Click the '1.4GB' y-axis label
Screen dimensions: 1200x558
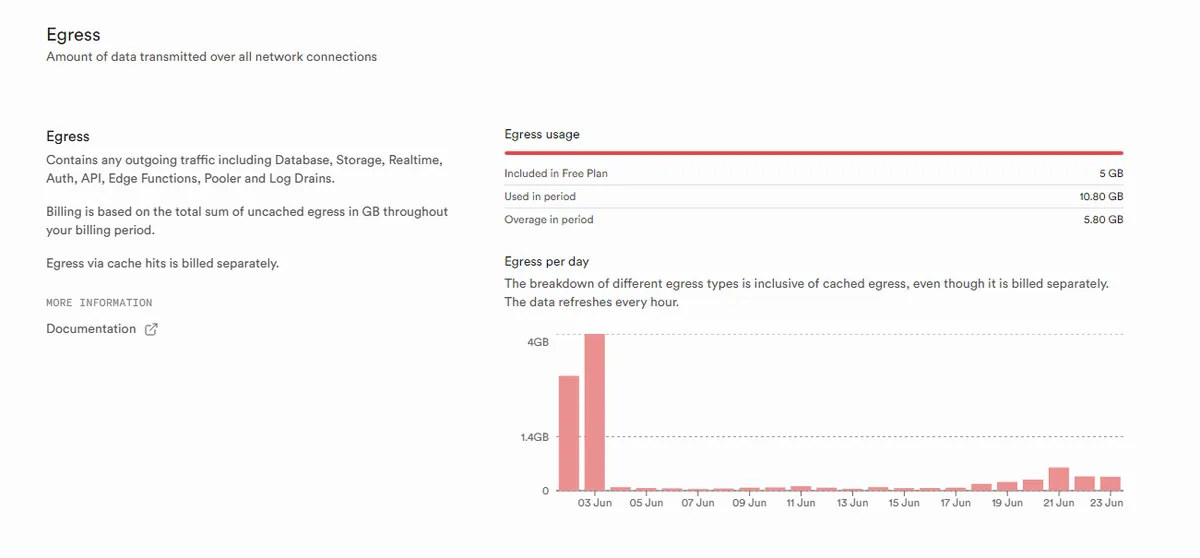(x=535, y=437)
